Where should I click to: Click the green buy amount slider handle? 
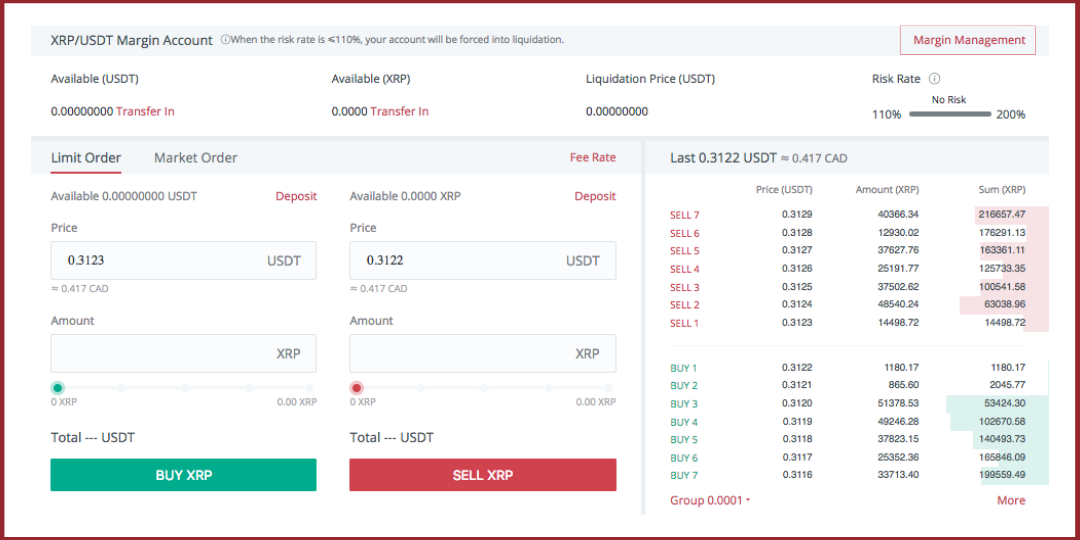click(58, 388)
